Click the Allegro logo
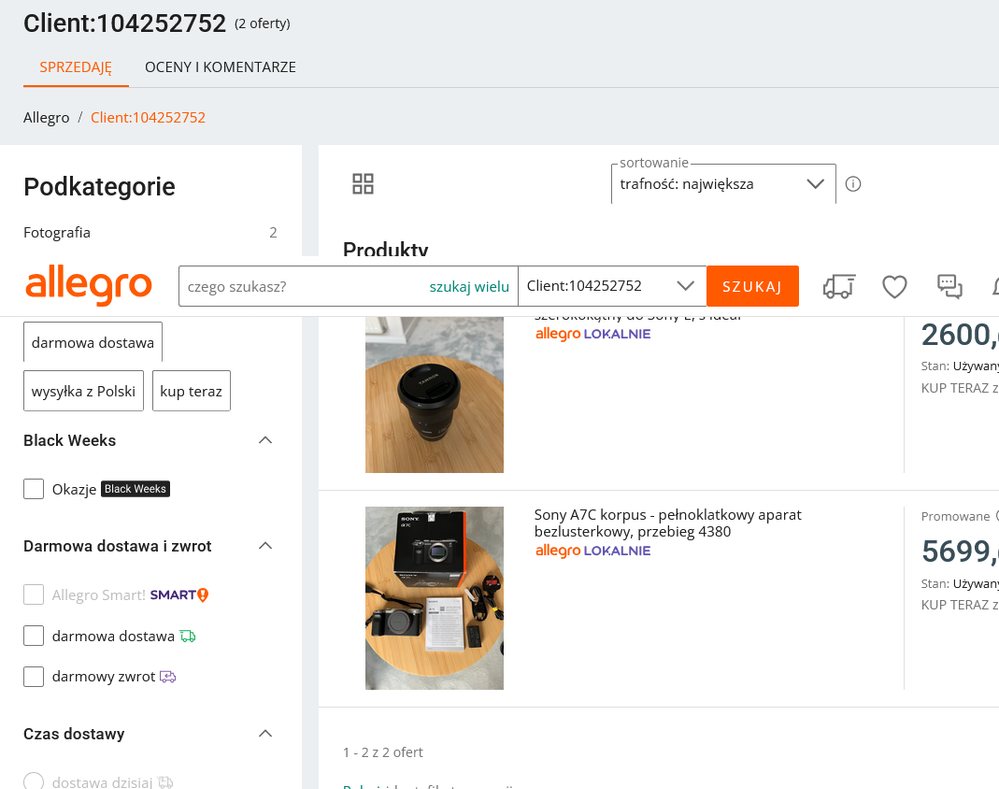Screen dimensions: 999x789 [89, 286]
